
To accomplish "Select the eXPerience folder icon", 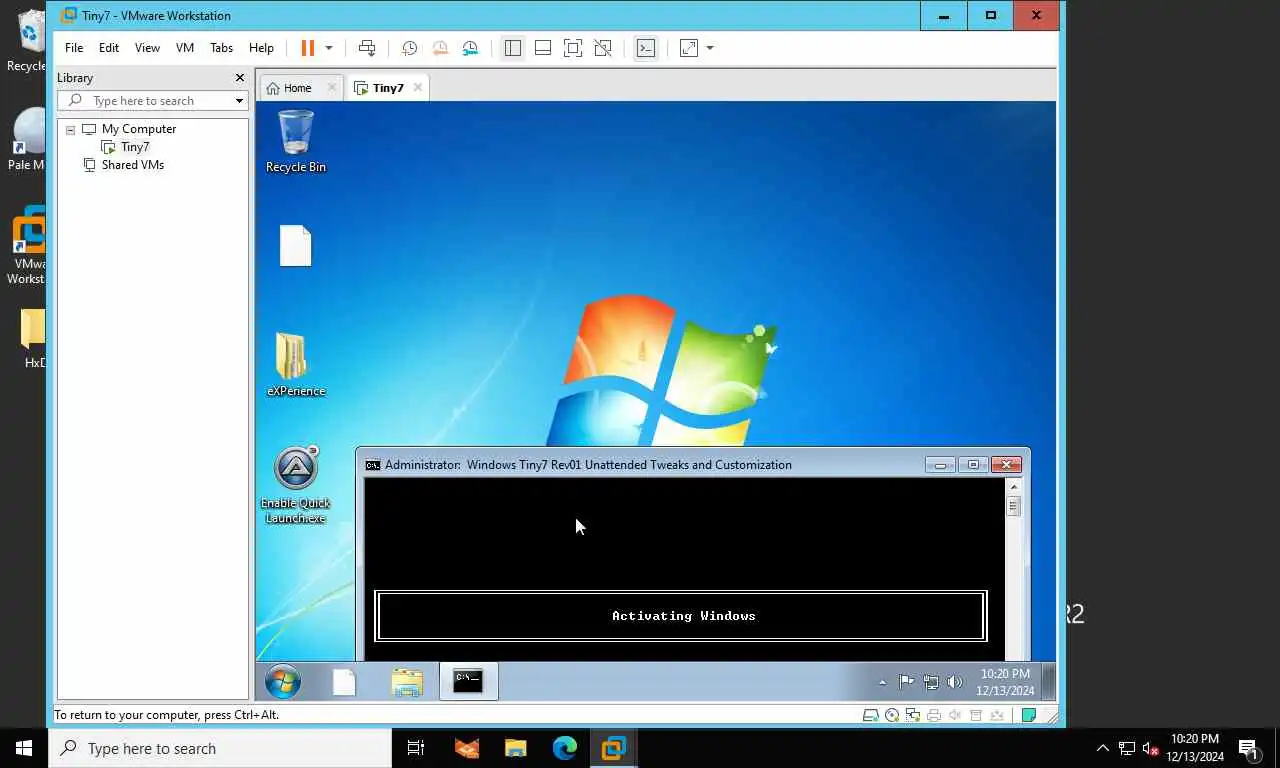I will [x=296, y=365].
